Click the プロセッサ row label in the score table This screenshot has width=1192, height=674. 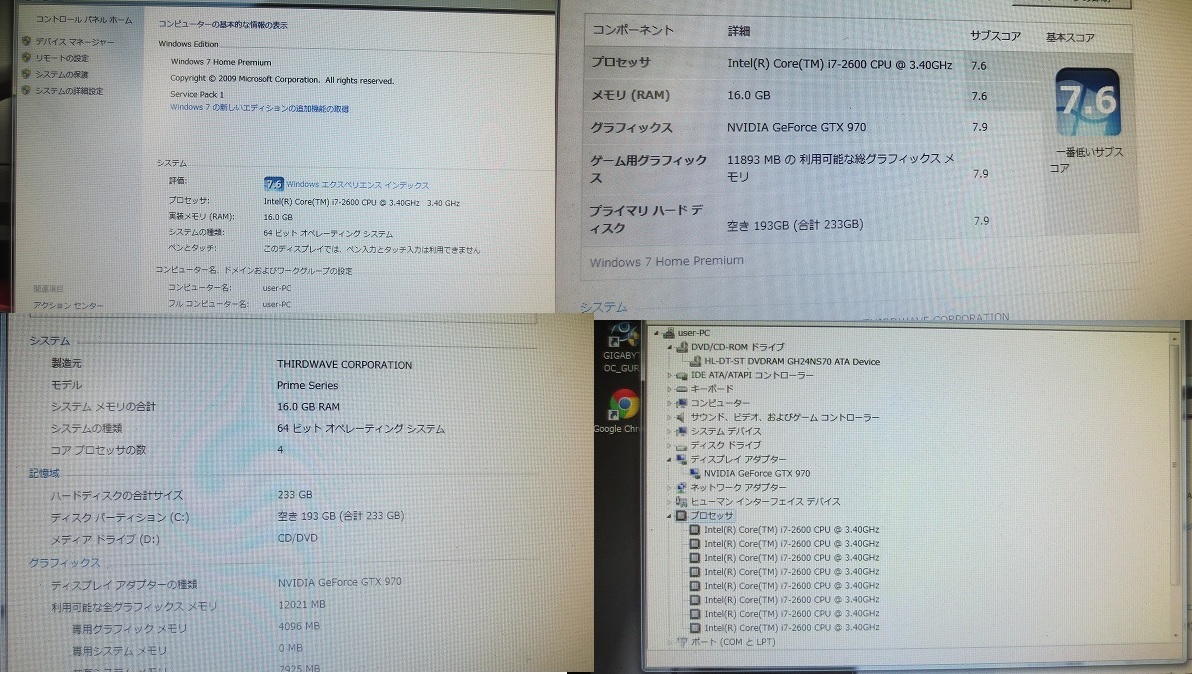tap(620, 62)
